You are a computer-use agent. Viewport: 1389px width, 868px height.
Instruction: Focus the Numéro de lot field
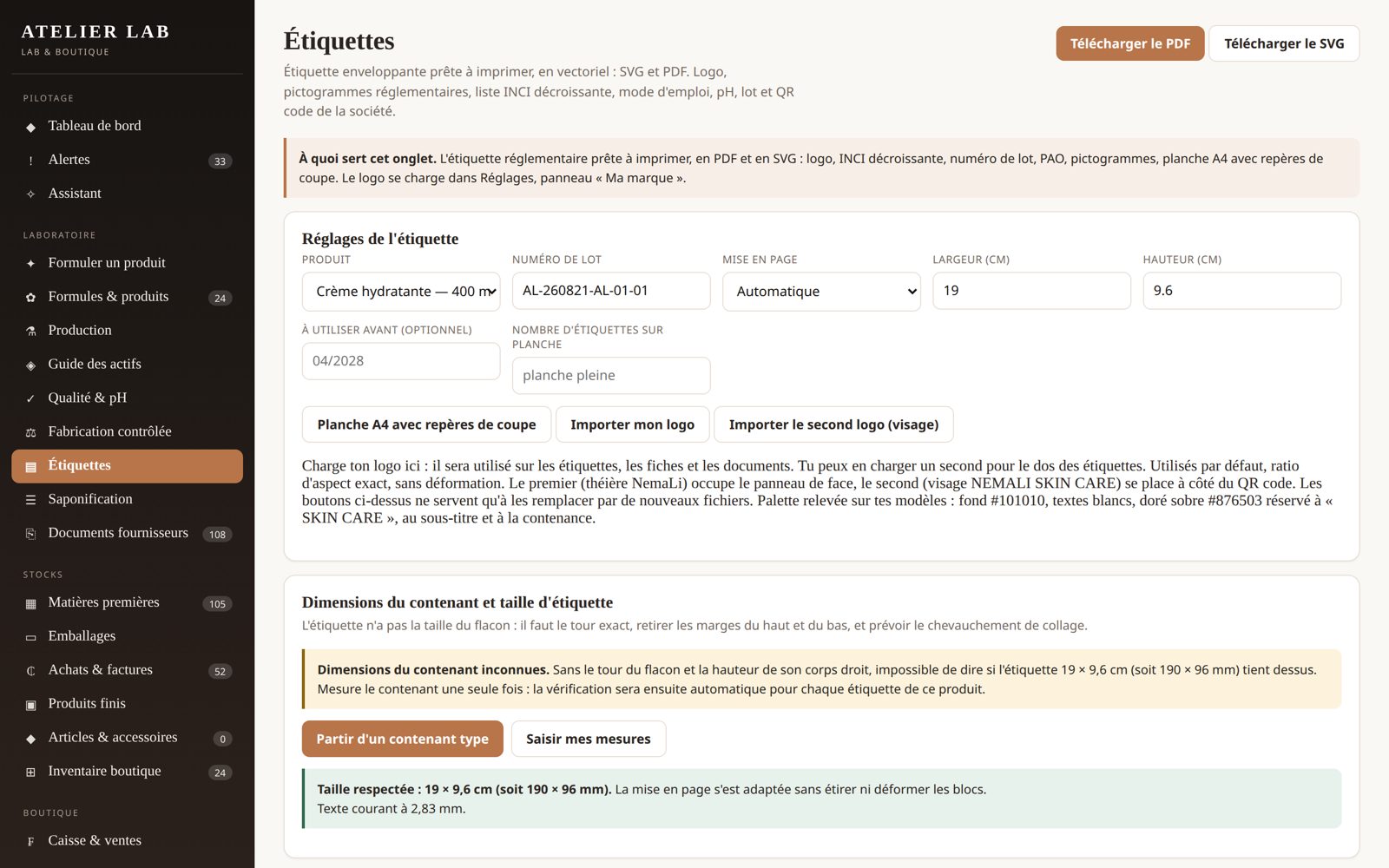point(611,291)
